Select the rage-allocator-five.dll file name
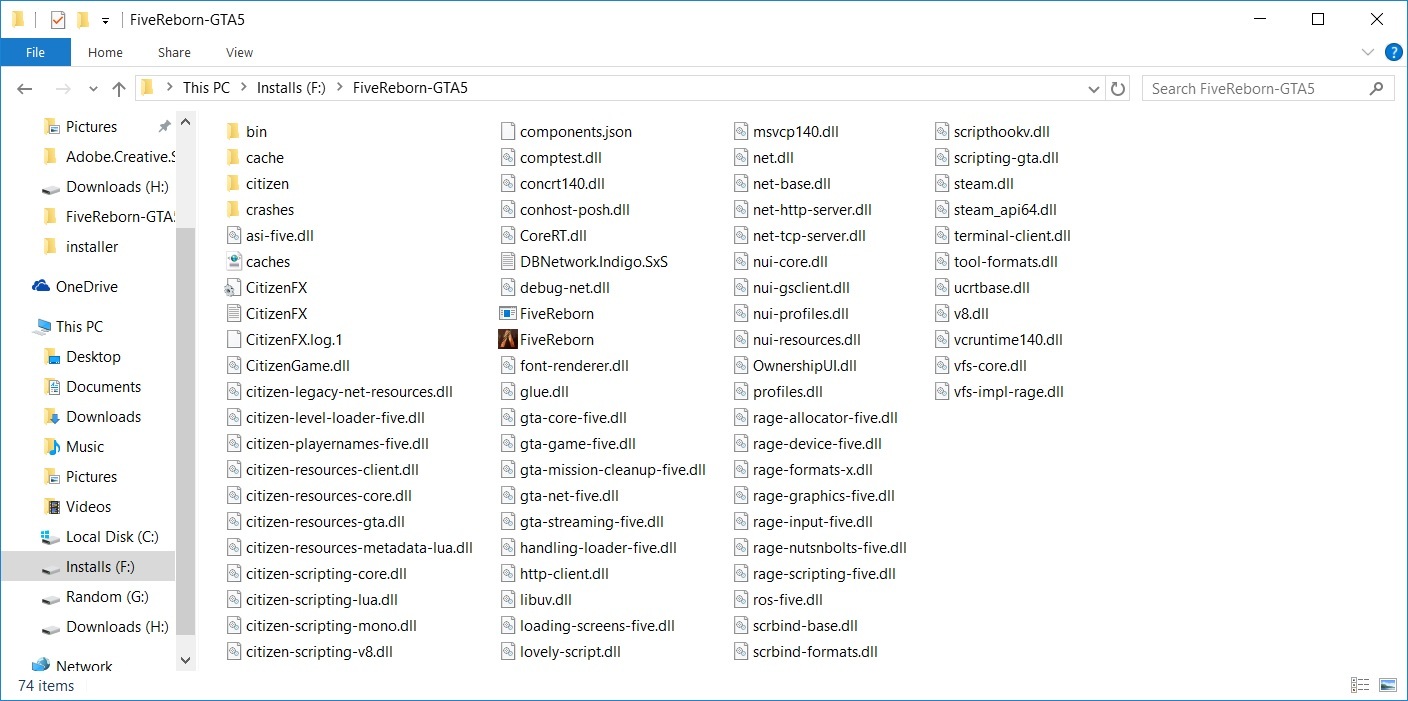 [x=825, y=418]
